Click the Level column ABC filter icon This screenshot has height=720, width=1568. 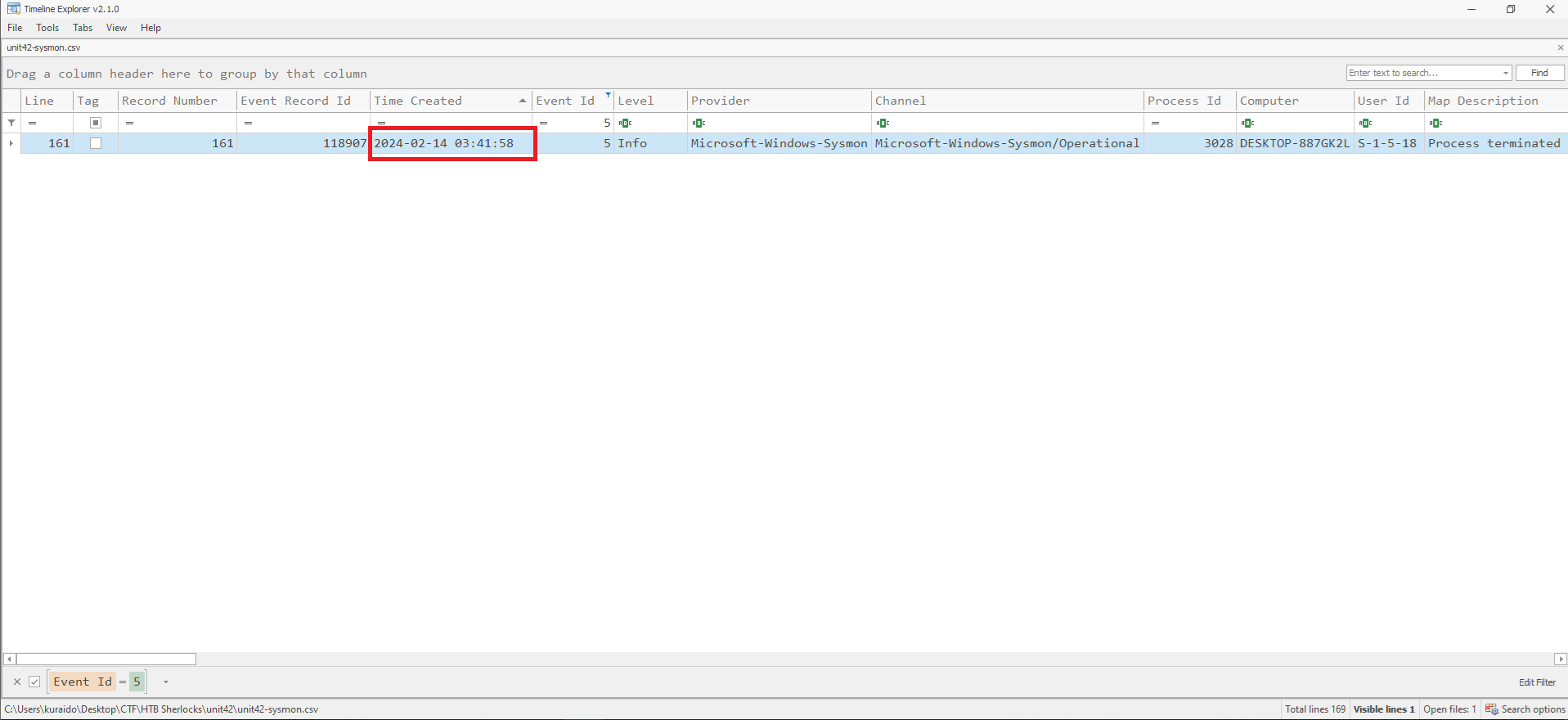626,123
